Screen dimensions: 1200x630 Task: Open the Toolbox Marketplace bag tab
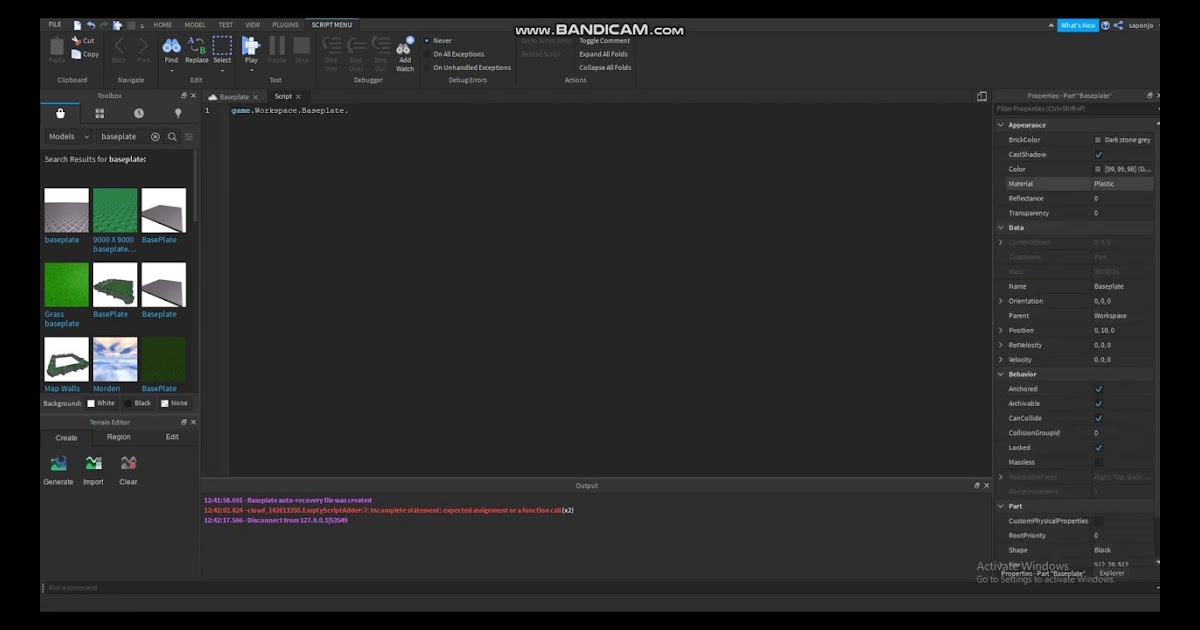coord(61,113)
